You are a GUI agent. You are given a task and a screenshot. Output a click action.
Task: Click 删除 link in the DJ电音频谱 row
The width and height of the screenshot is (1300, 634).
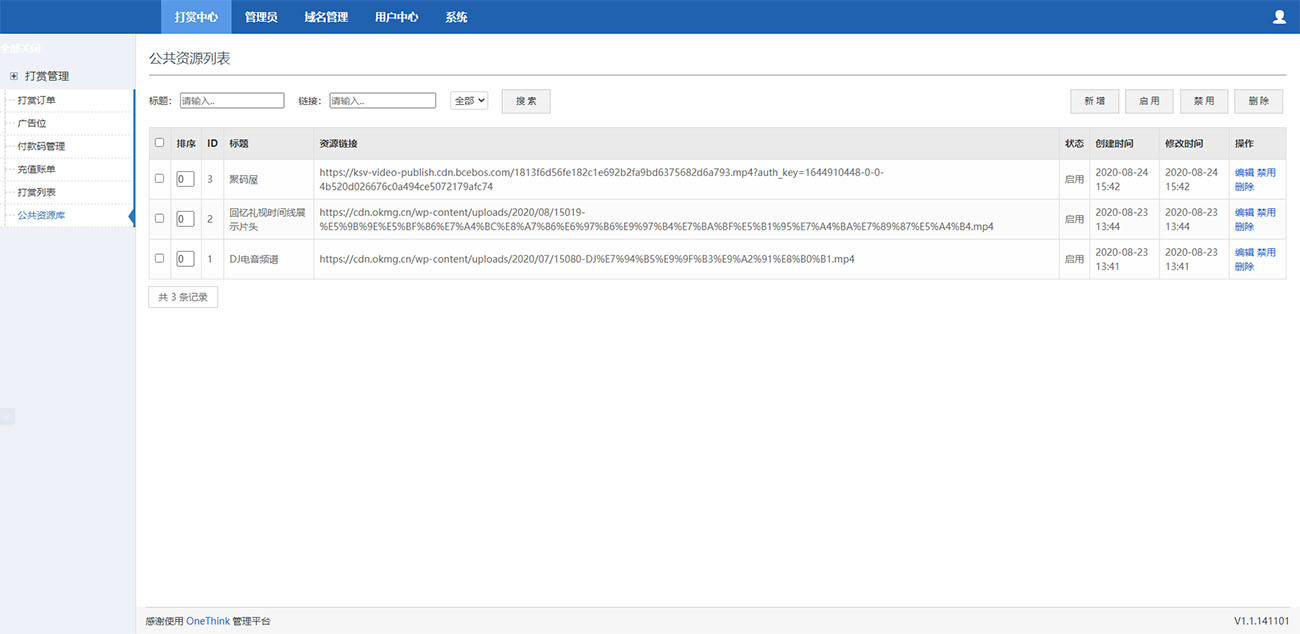pyautogui.click(x=1244, y=267)
